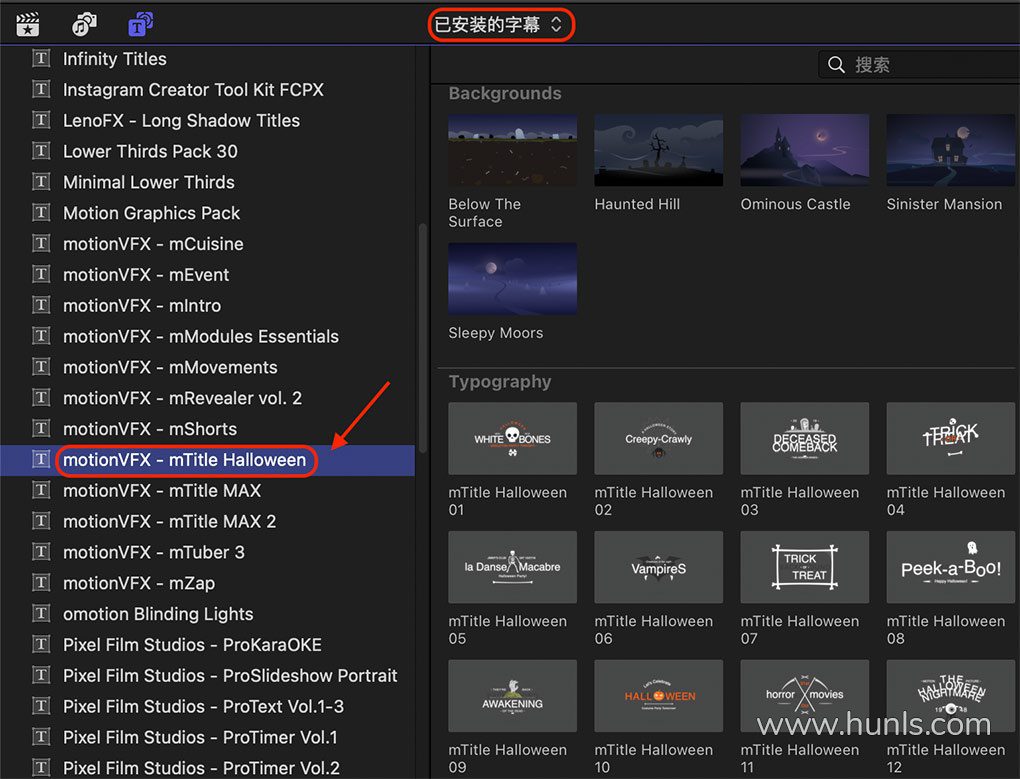Select motionVFX - mTitle MAX 2 category

point(169,522)
